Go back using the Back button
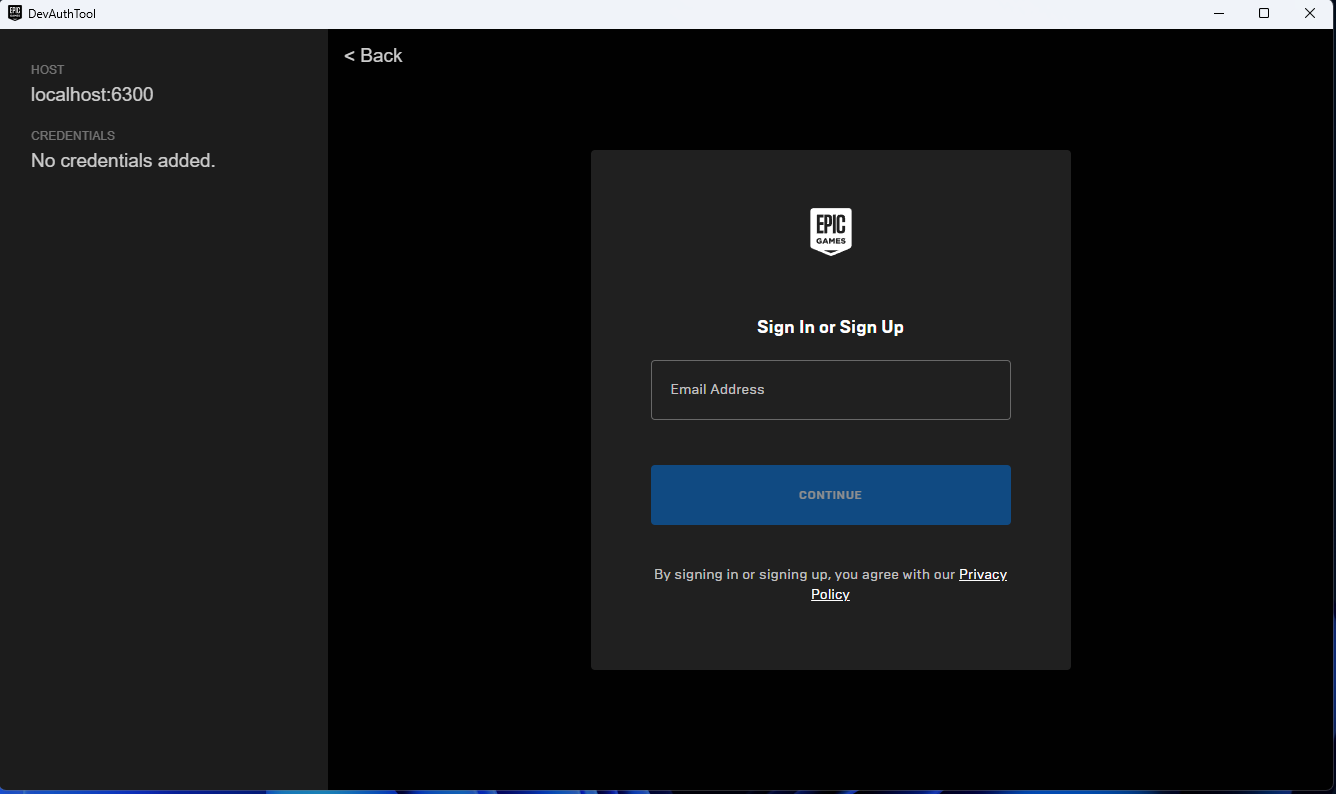1336x794 pixels. pyautogui.click(x=373, y=56)
